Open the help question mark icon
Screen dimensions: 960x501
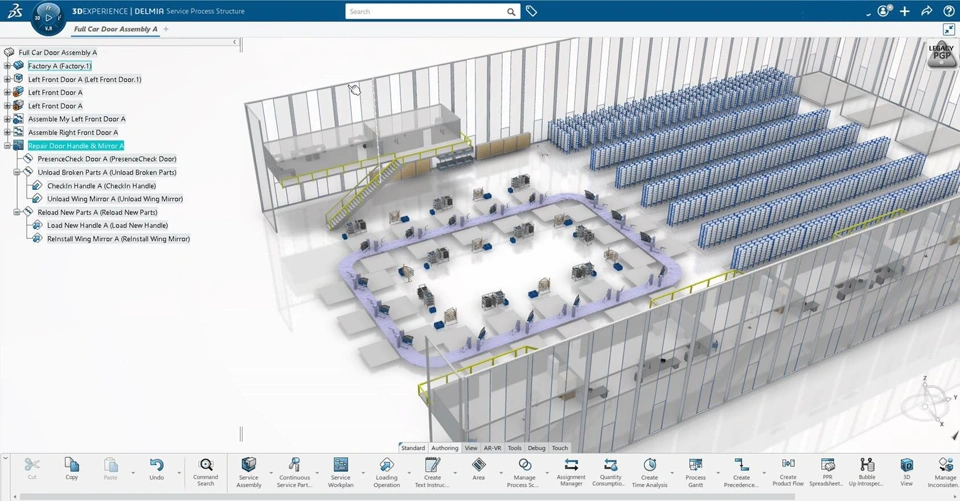tap(948, 11)
